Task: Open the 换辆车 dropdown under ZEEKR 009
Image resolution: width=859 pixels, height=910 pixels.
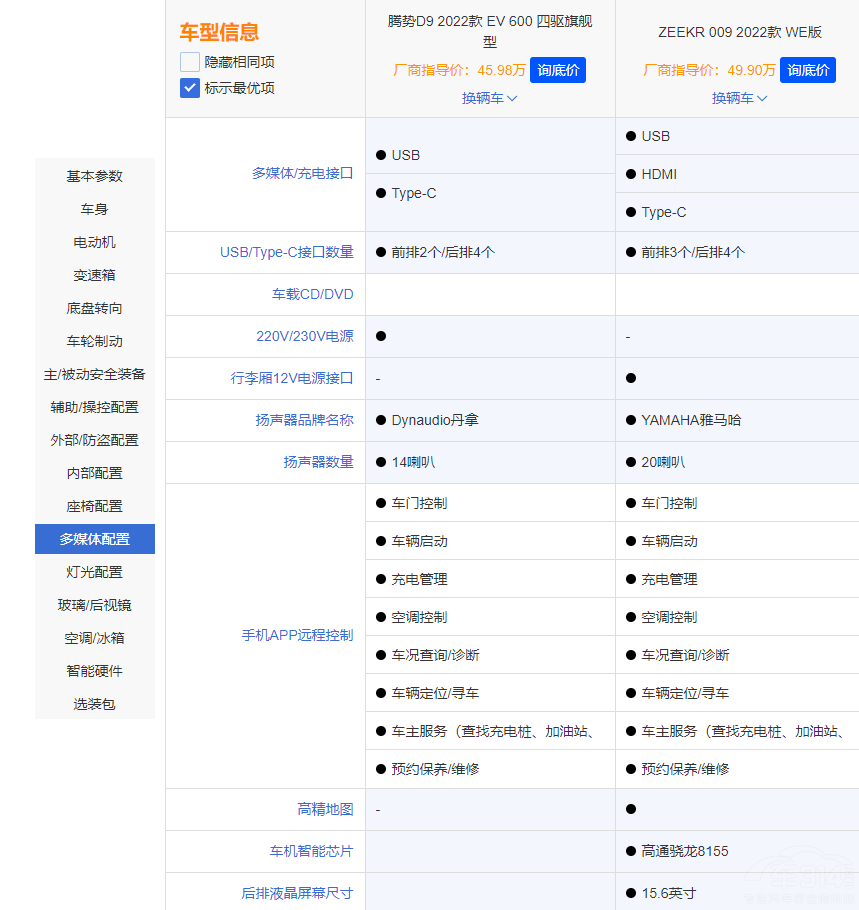Action: coord(739,99)
